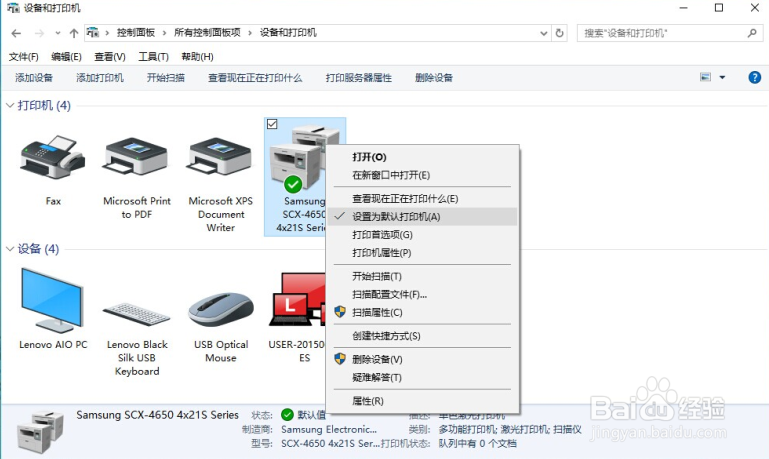The height and width of the screenshot is (459, 769).
Task: Collapse the 设备 (4) group
Action: point(10,249)
